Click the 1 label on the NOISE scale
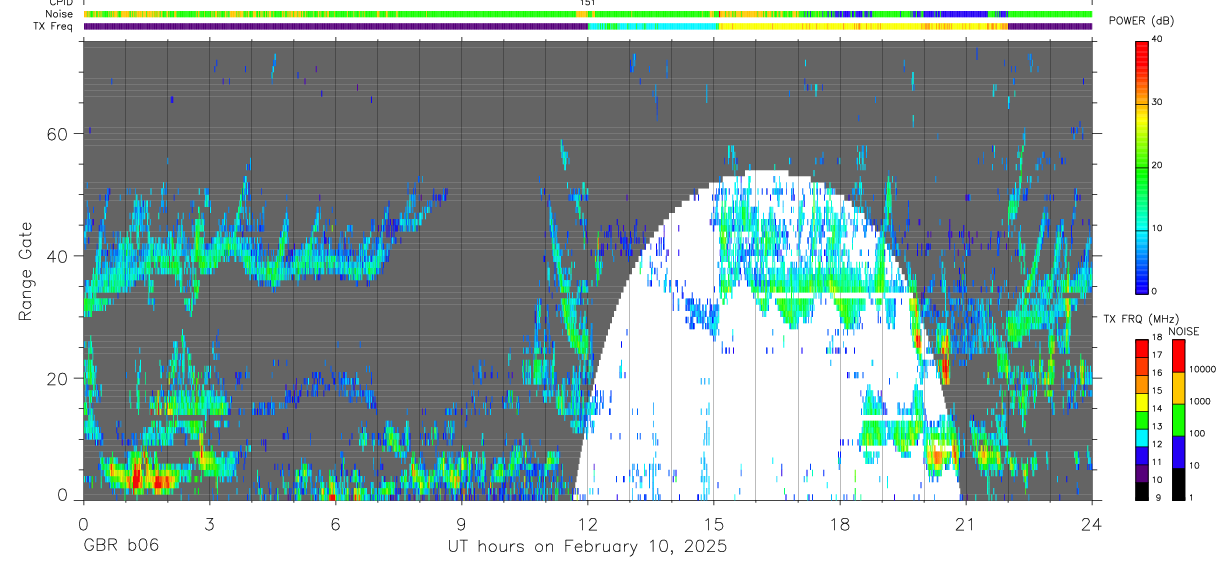 click(1190, 497)
